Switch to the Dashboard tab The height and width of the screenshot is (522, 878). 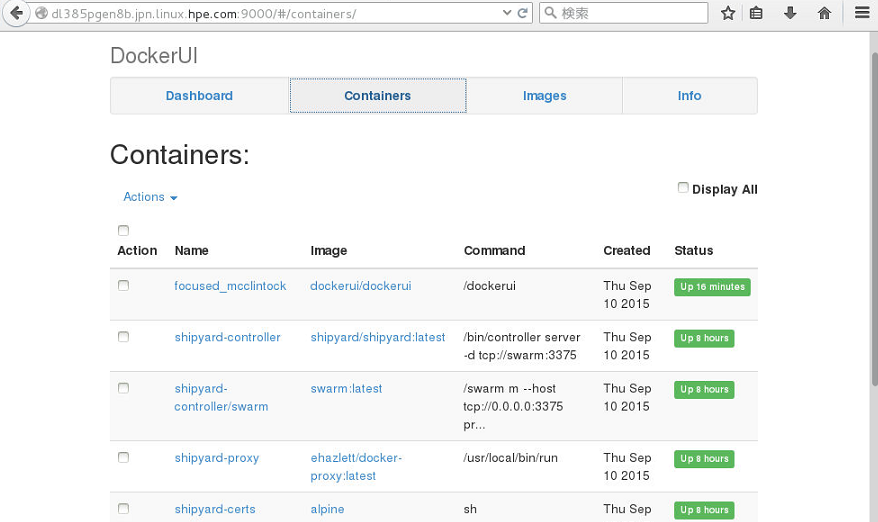(199, 96)
